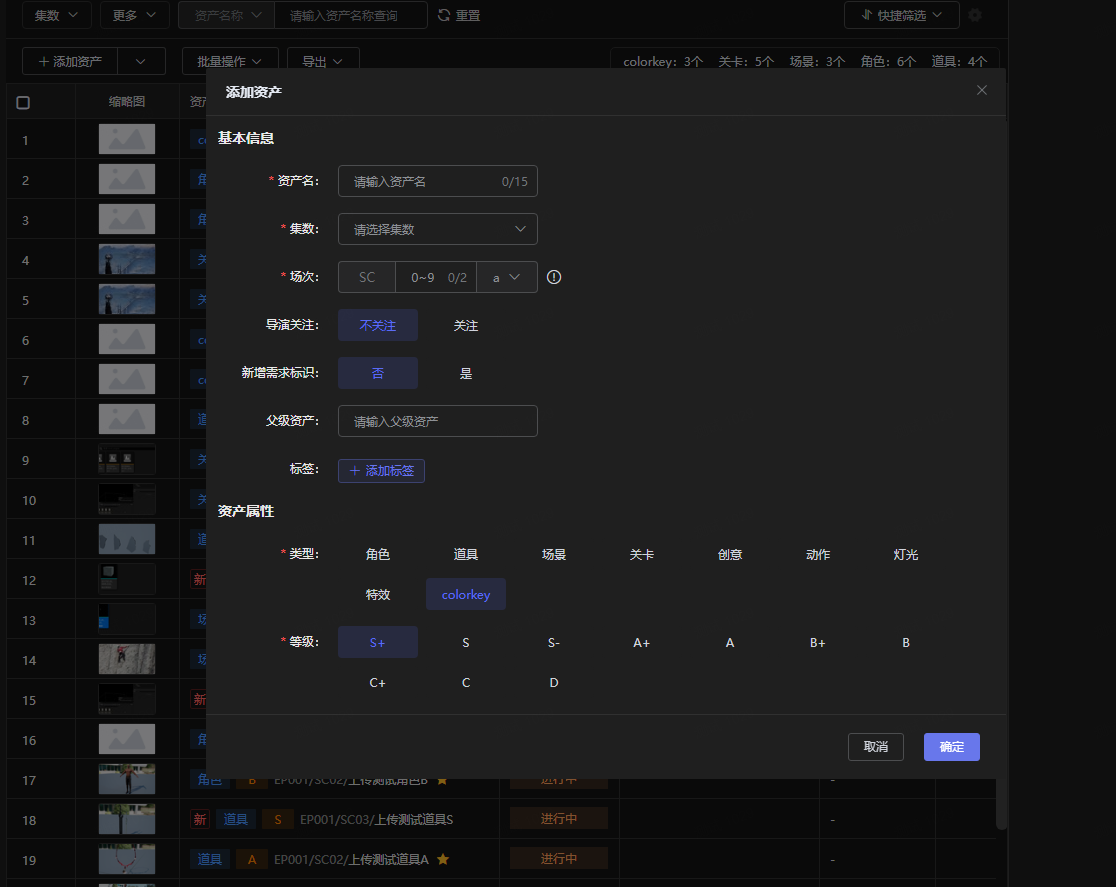Image resolution: width=1116 pixels, height=887 pixels.
Task: Open the settings gear icon beside 快捷筛选
Action: [x=975, y=15]
